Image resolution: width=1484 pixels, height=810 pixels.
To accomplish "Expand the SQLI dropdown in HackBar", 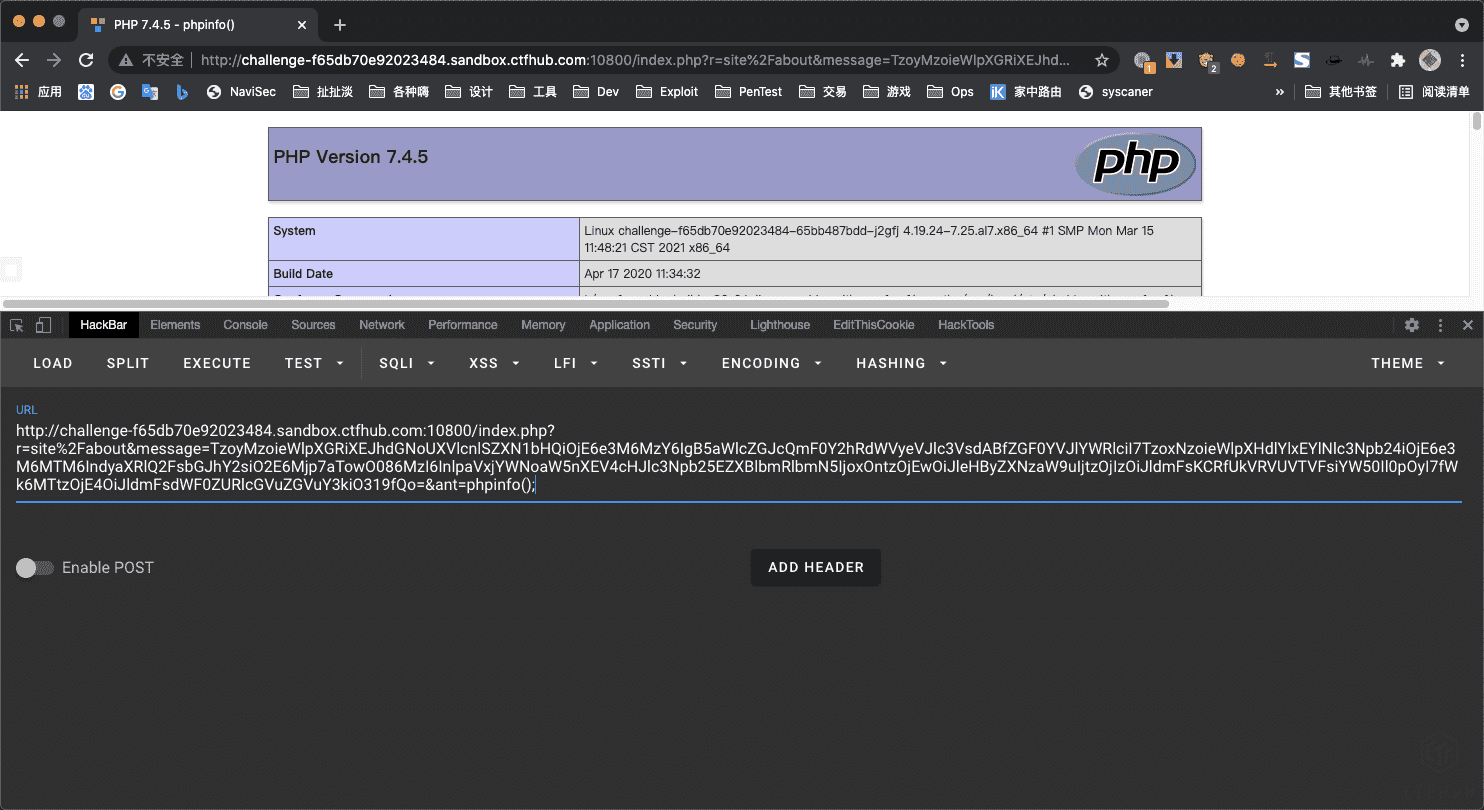I will tap(407, 363).
